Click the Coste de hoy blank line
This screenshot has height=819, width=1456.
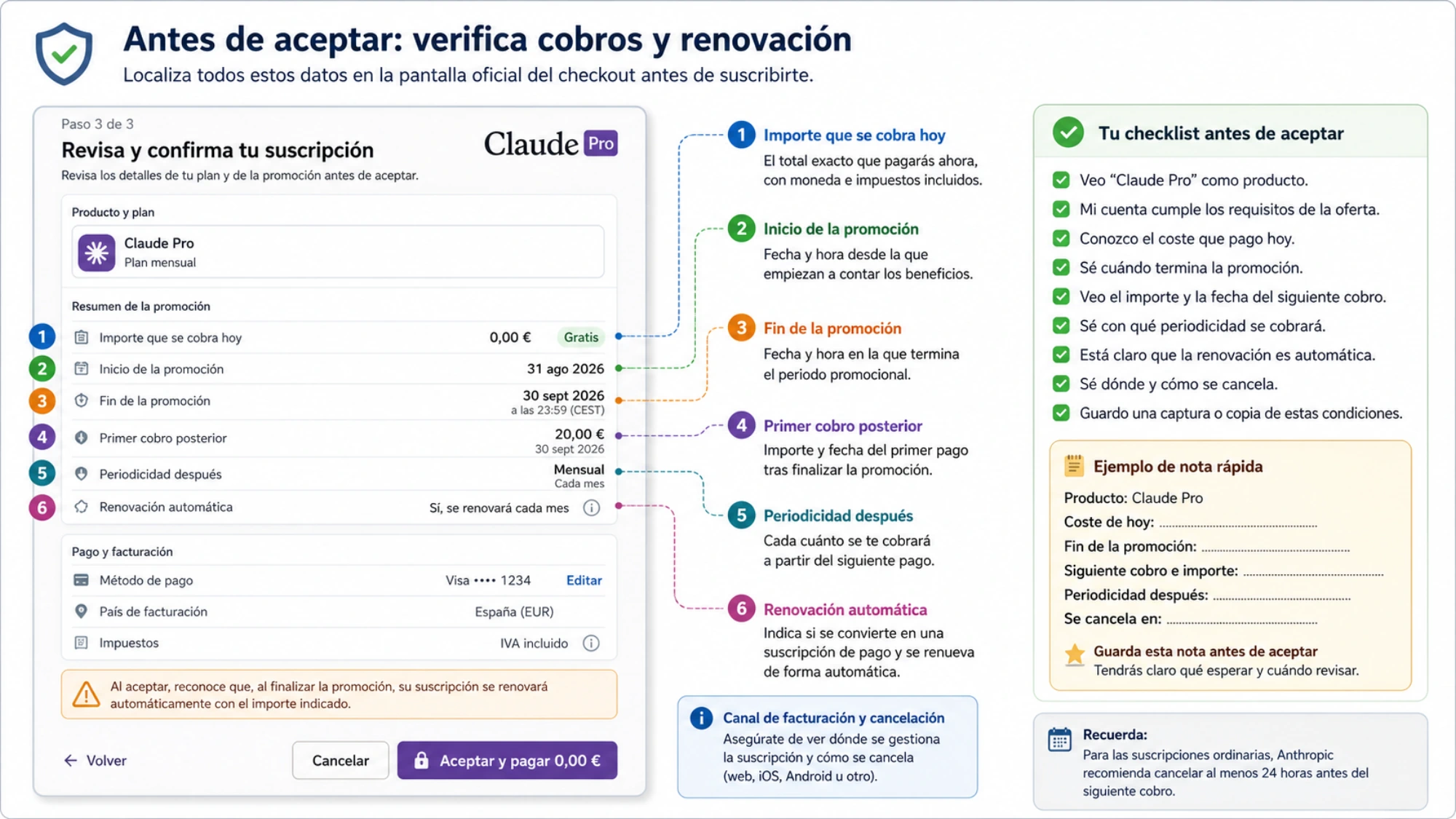click(1238, 525)
